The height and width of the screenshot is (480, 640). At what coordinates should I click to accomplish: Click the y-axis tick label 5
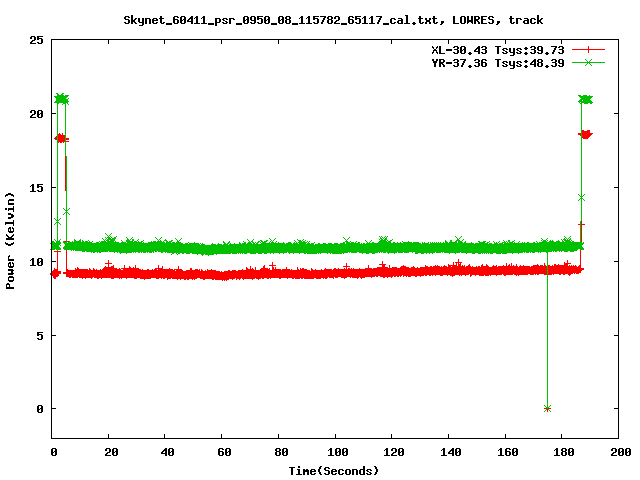click(40, 336)
